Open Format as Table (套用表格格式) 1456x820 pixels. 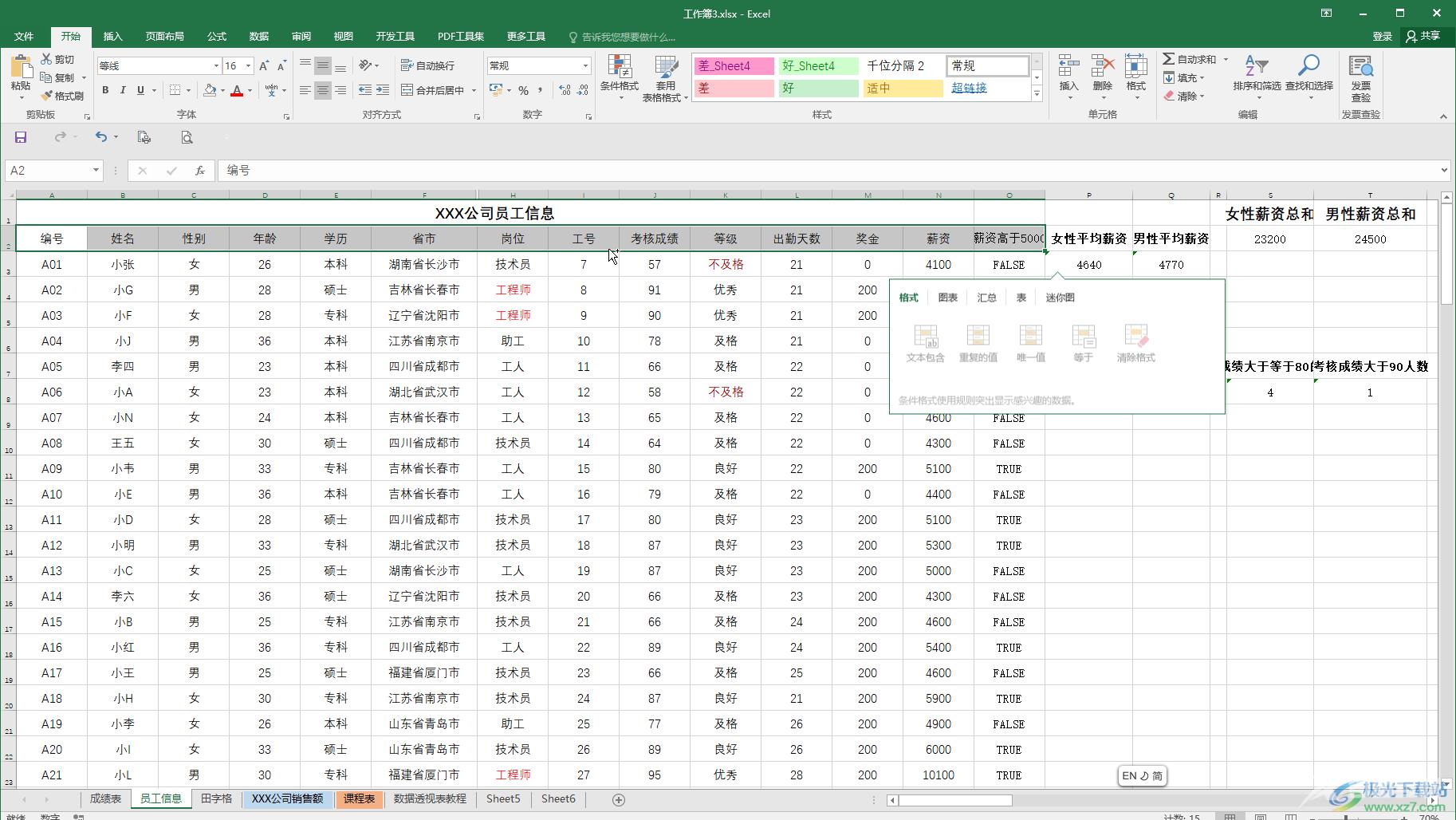point(665,78)
